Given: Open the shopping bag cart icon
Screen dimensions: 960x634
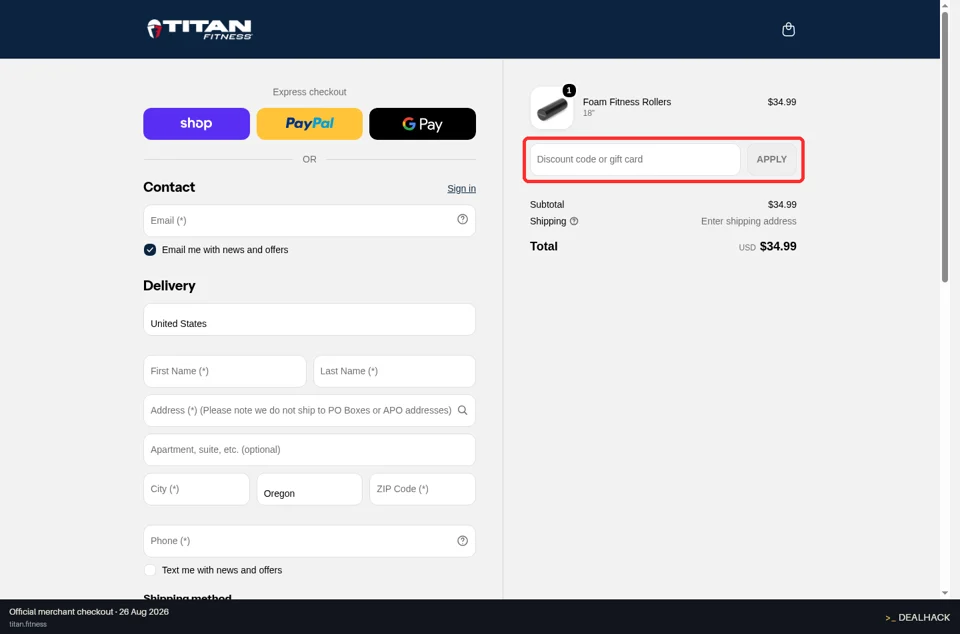Looking at the screenshot, I should tap(788, 29).
